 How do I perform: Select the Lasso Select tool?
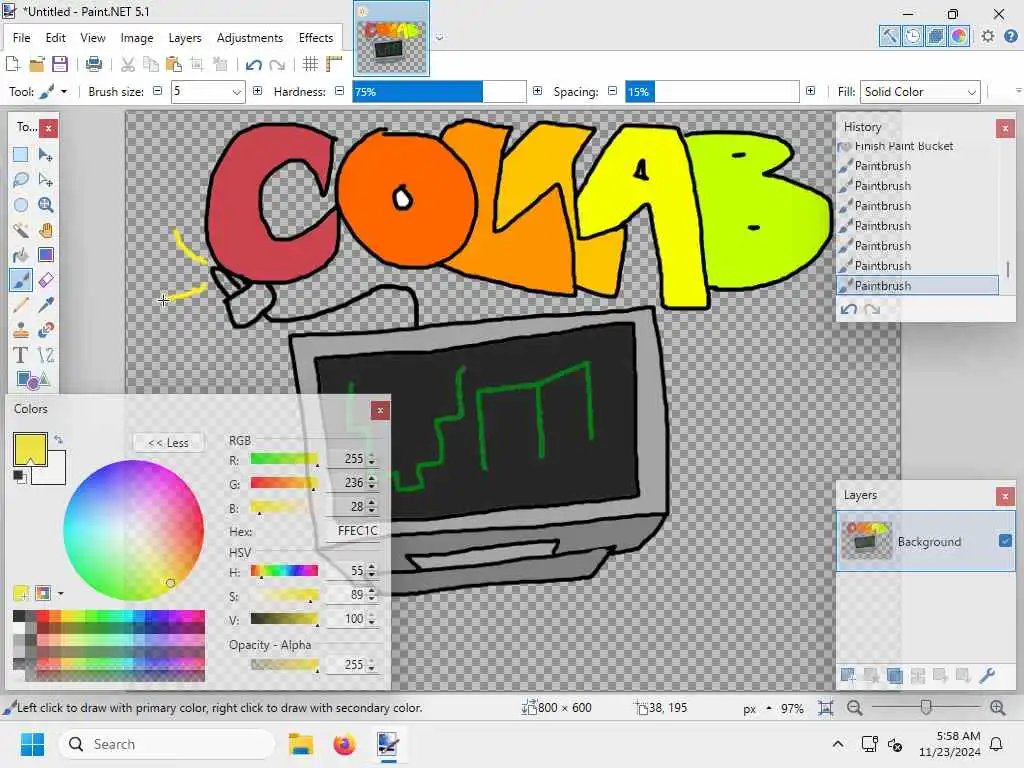coord(20,180)
